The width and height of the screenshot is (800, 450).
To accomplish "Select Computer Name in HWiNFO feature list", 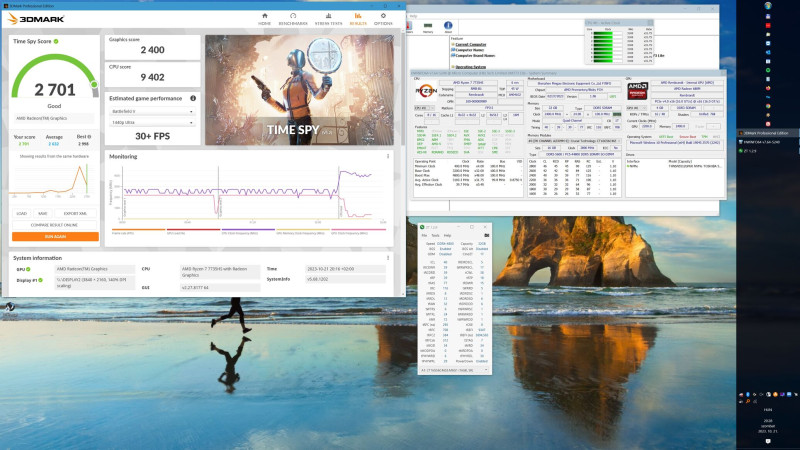I will (x=469, y=50).
